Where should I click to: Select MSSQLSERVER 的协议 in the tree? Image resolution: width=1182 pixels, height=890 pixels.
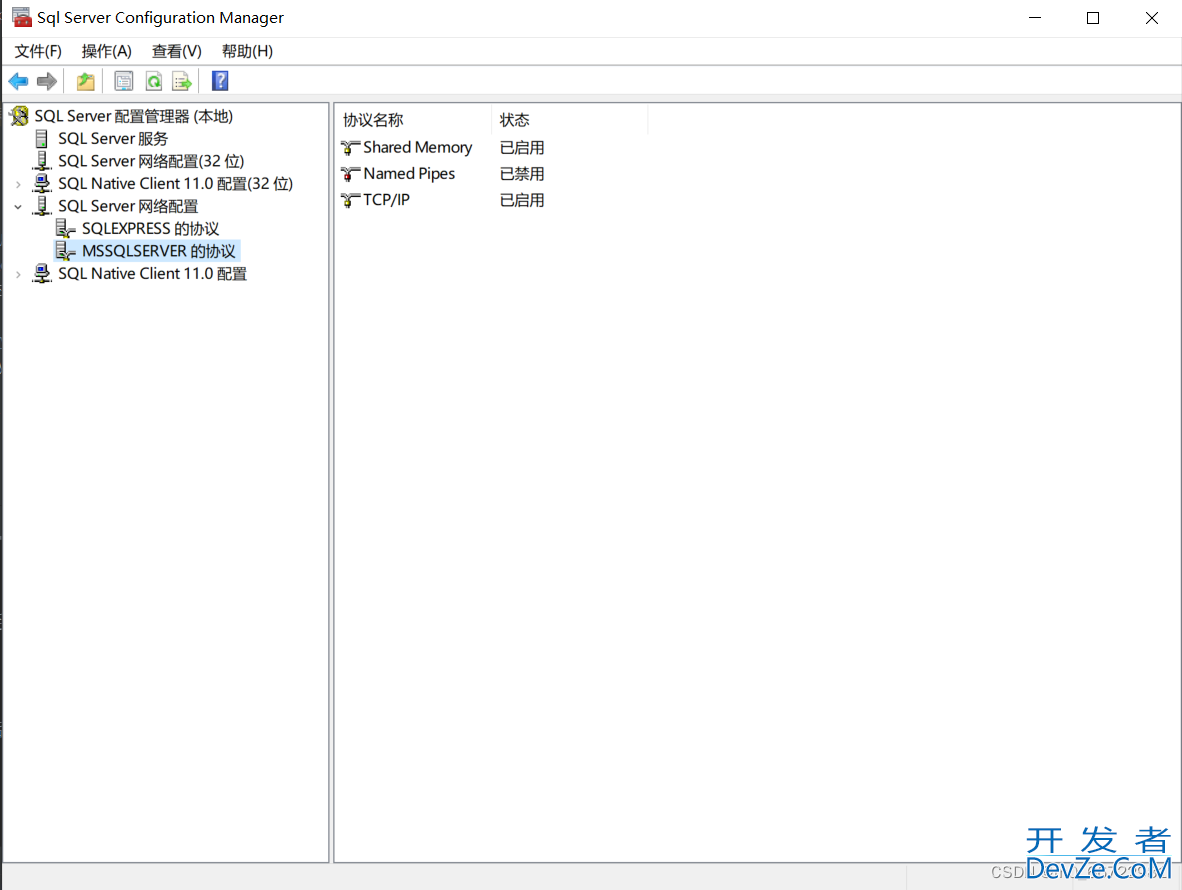point(159,252)
